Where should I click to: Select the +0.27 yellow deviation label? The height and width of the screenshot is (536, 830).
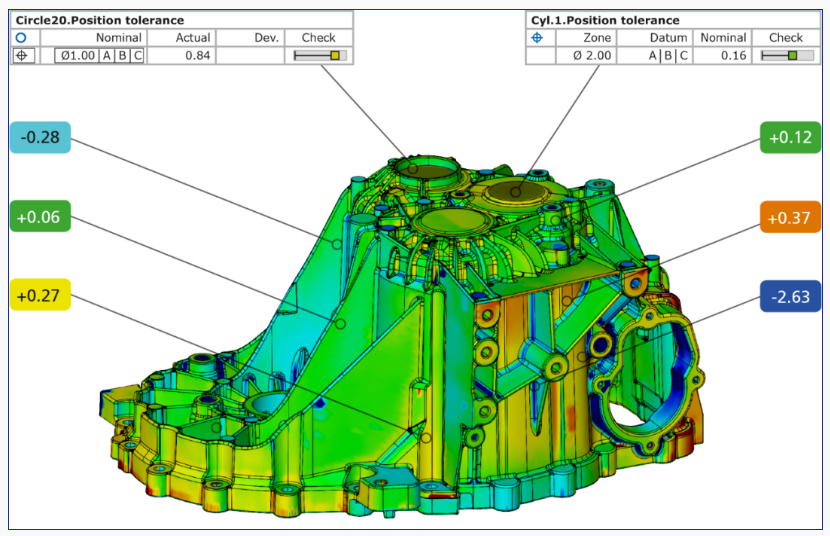(40, 295)
